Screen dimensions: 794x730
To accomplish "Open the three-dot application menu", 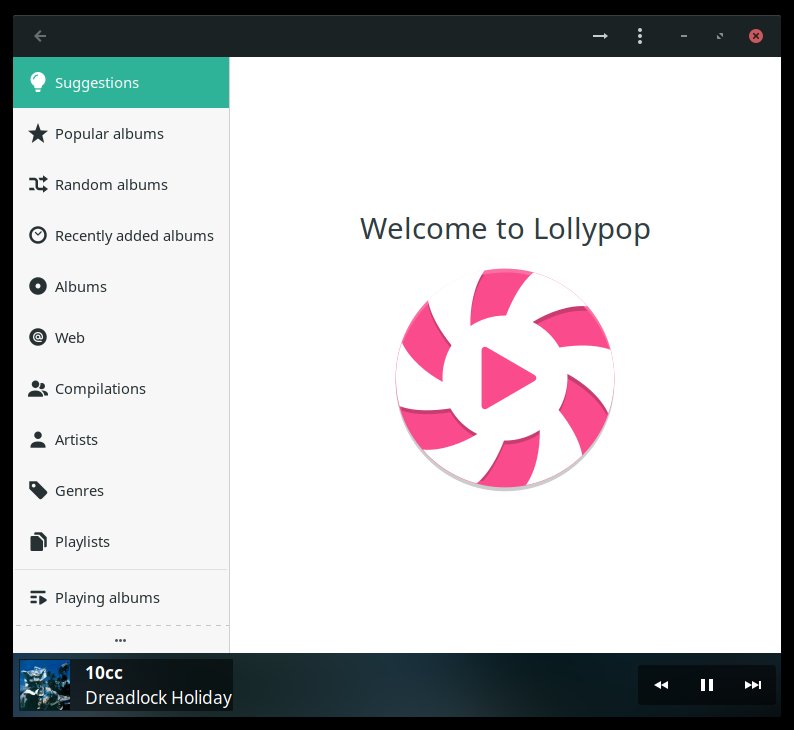I will coord(640,36).
